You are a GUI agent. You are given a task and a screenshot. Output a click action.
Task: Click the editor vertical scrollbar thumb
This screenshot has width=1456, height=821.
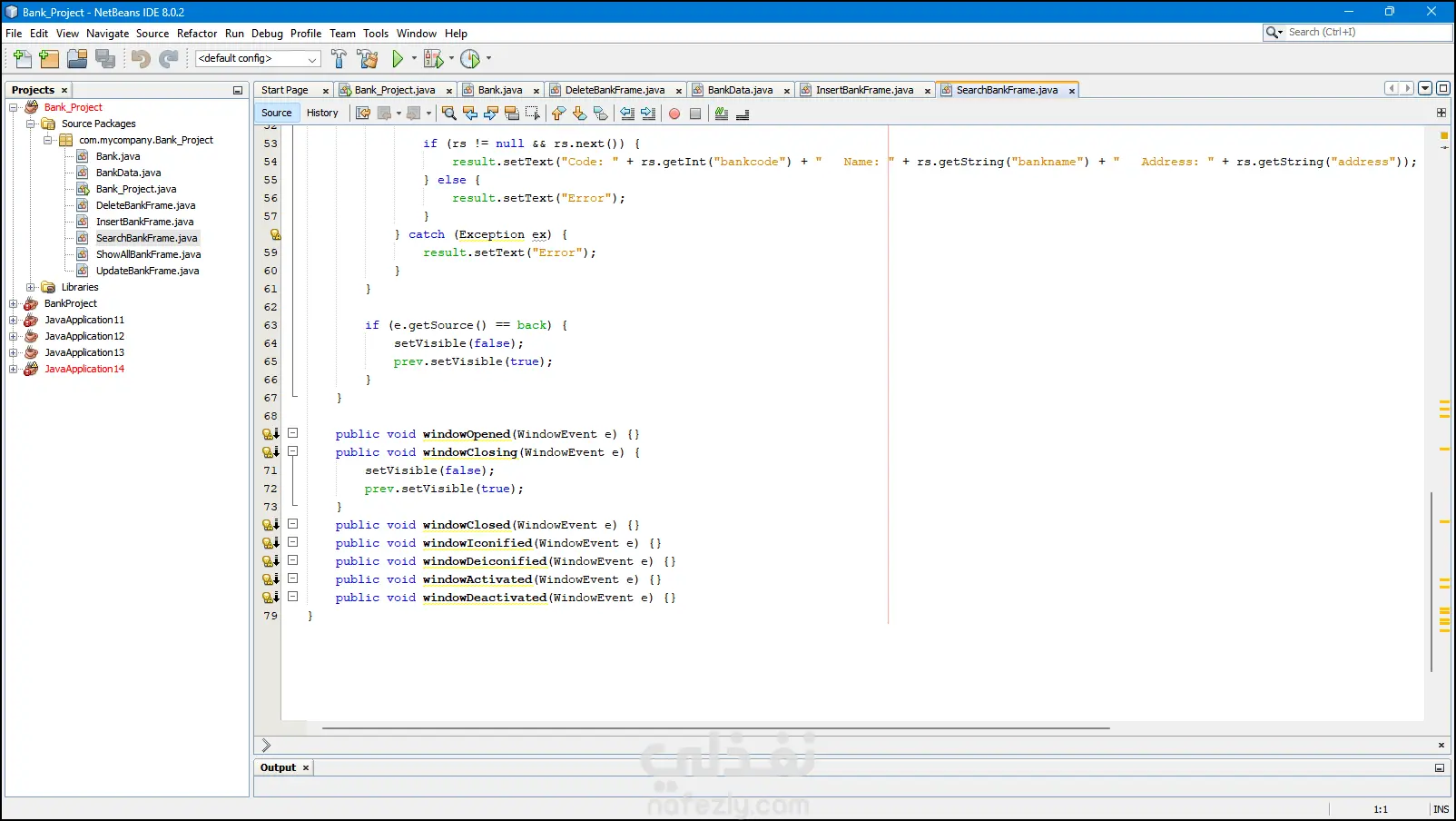[1431, 581]
